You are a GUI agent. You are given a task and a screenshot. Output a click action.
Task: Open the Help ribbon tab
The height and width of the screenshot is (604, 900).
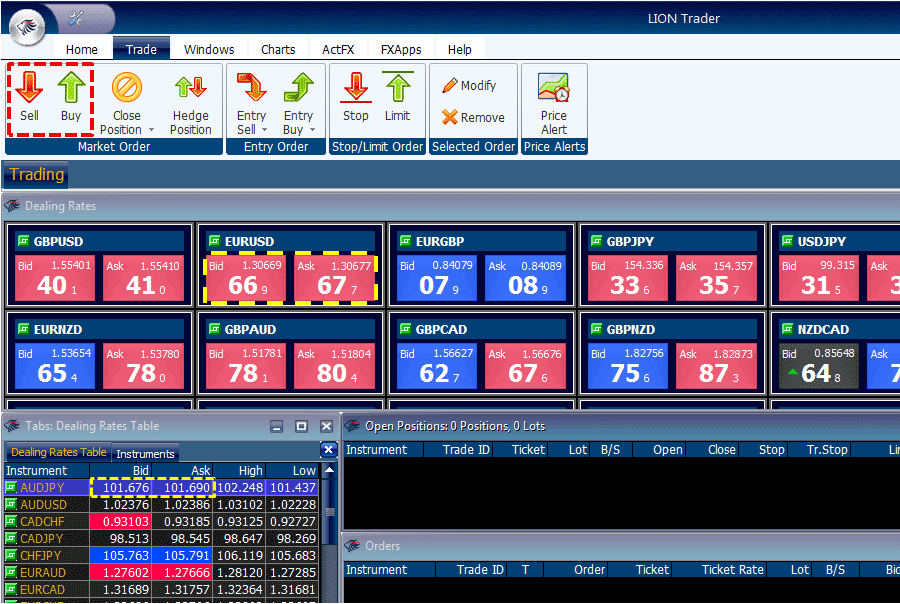click(459, 49)
